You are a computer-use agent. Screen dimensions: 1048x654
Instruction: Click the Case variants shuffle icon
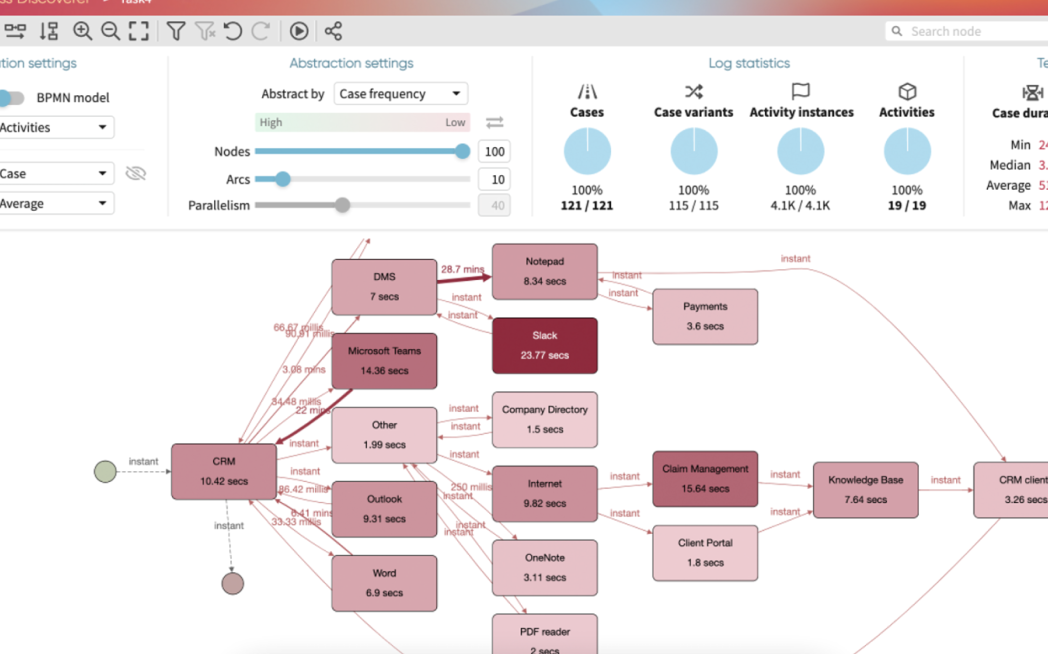694,92
